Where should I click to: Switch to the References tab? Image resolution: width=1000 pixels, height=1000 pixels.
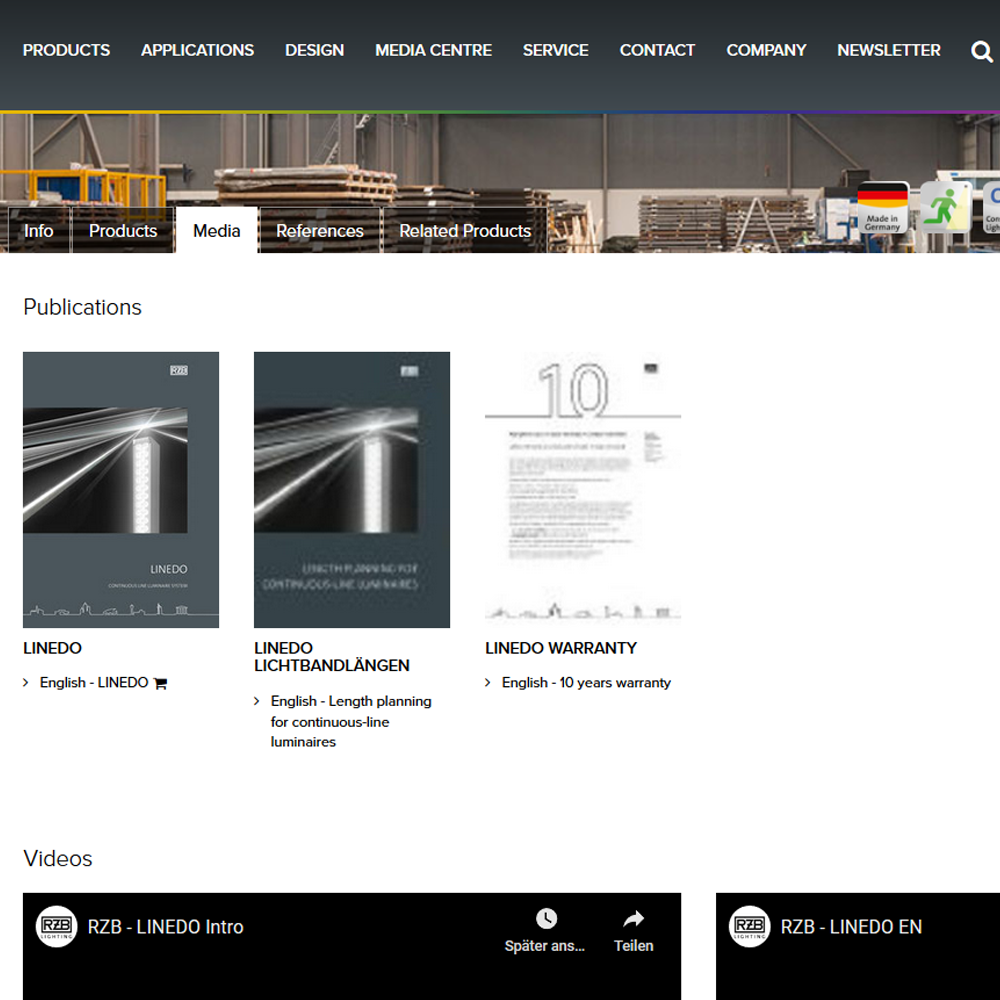[320, 230]
